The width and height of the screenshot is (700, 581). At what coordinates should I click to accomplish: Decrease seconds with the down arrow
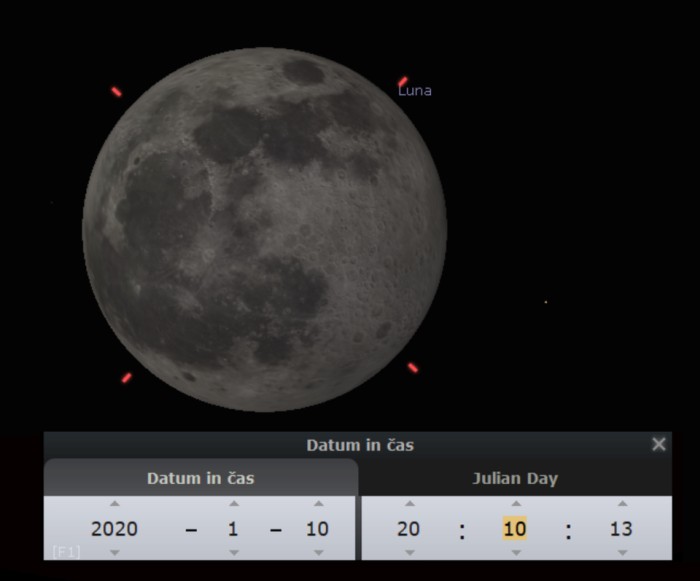coord(621,552)
